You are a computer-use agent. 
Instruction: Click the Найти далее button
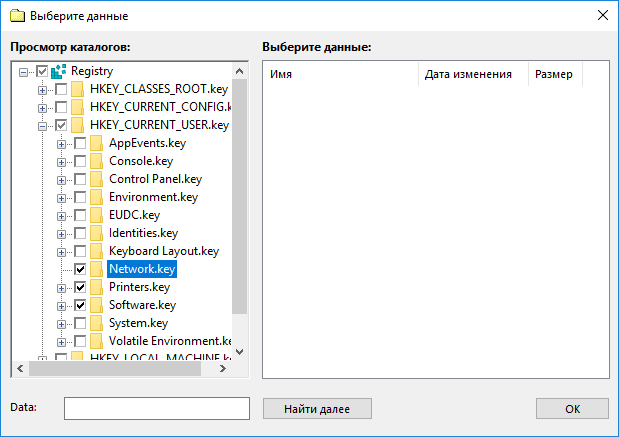(317, 409)
